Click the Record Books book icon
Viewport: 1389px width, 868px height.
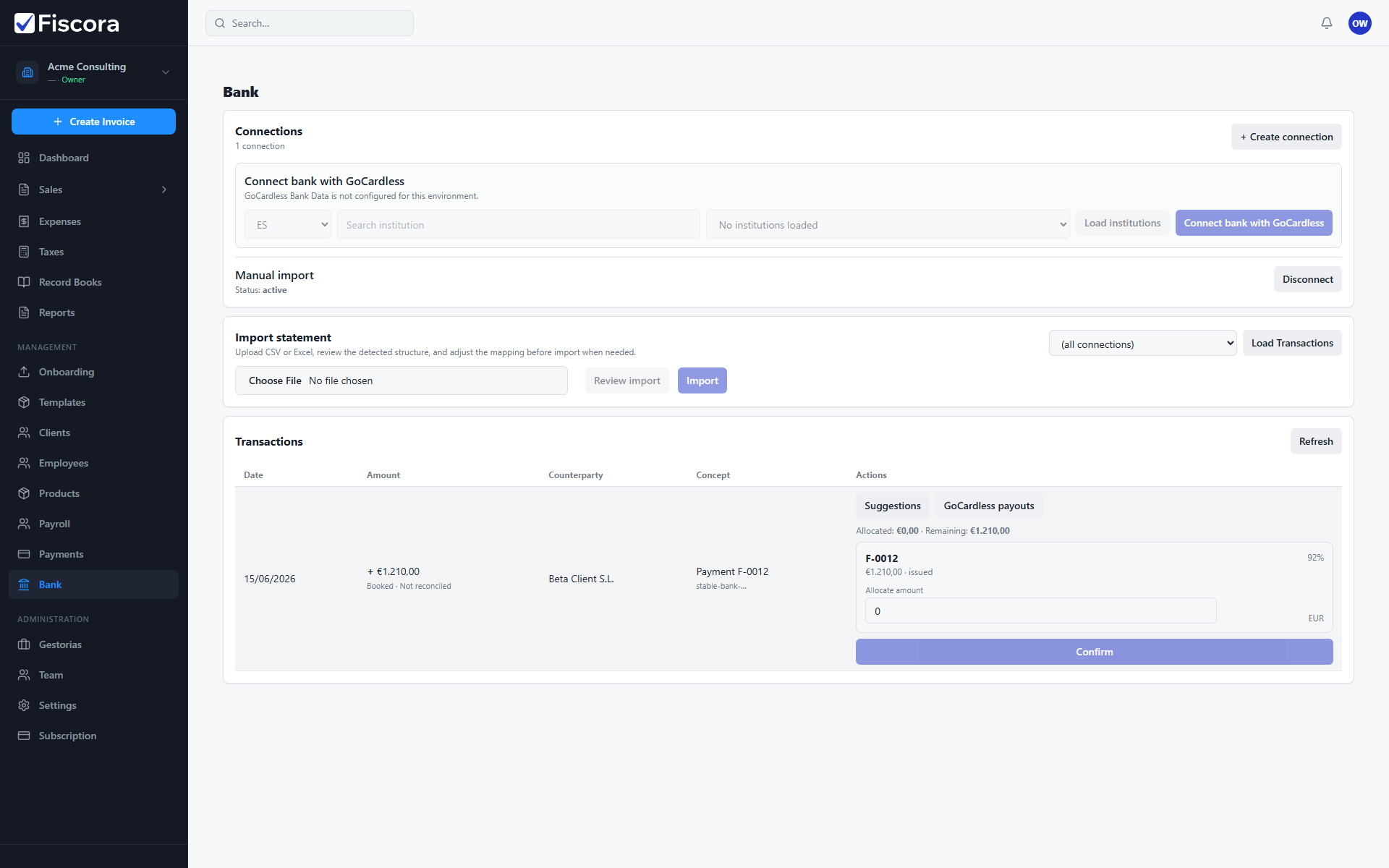pyautogui.click(x=24, y=282)
